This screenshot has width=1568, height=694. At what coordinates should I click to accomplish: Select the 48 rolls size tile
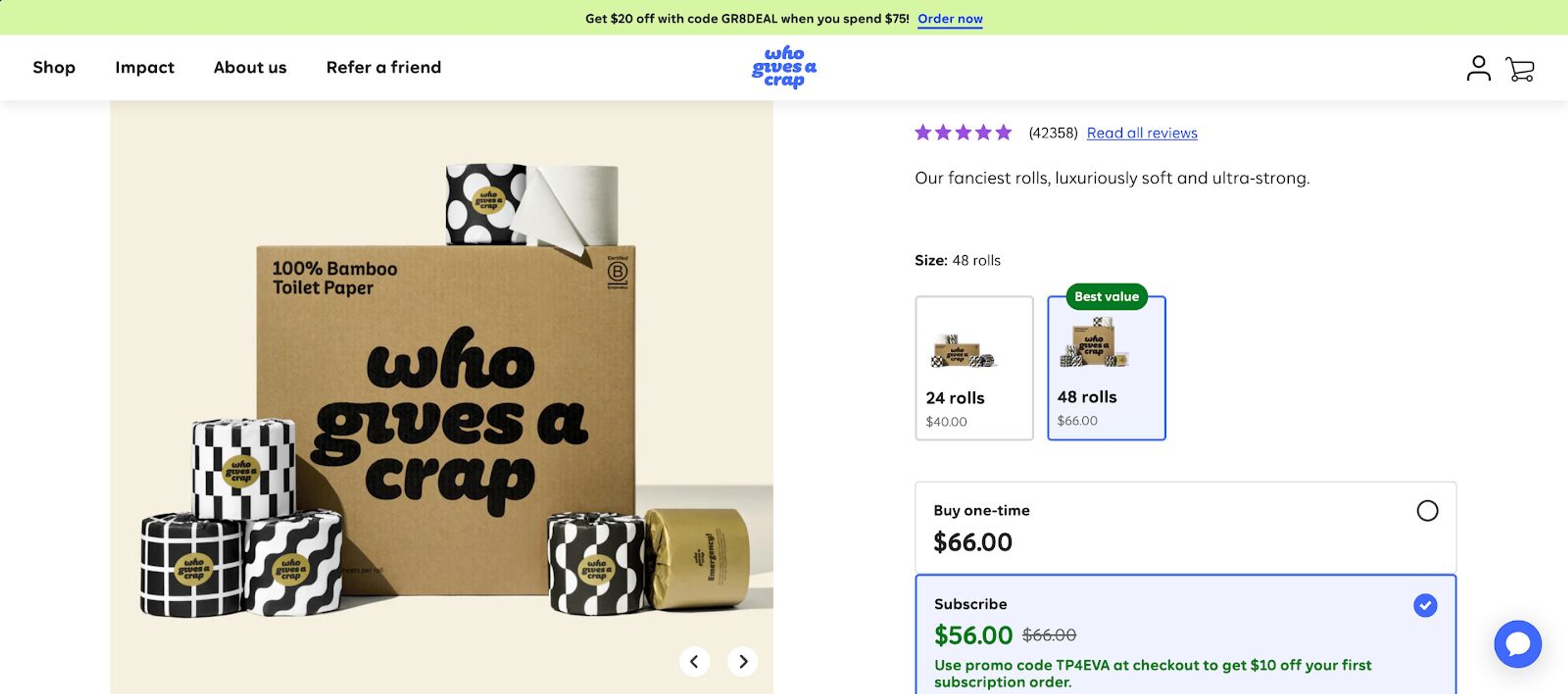(x=1107, y=368)
